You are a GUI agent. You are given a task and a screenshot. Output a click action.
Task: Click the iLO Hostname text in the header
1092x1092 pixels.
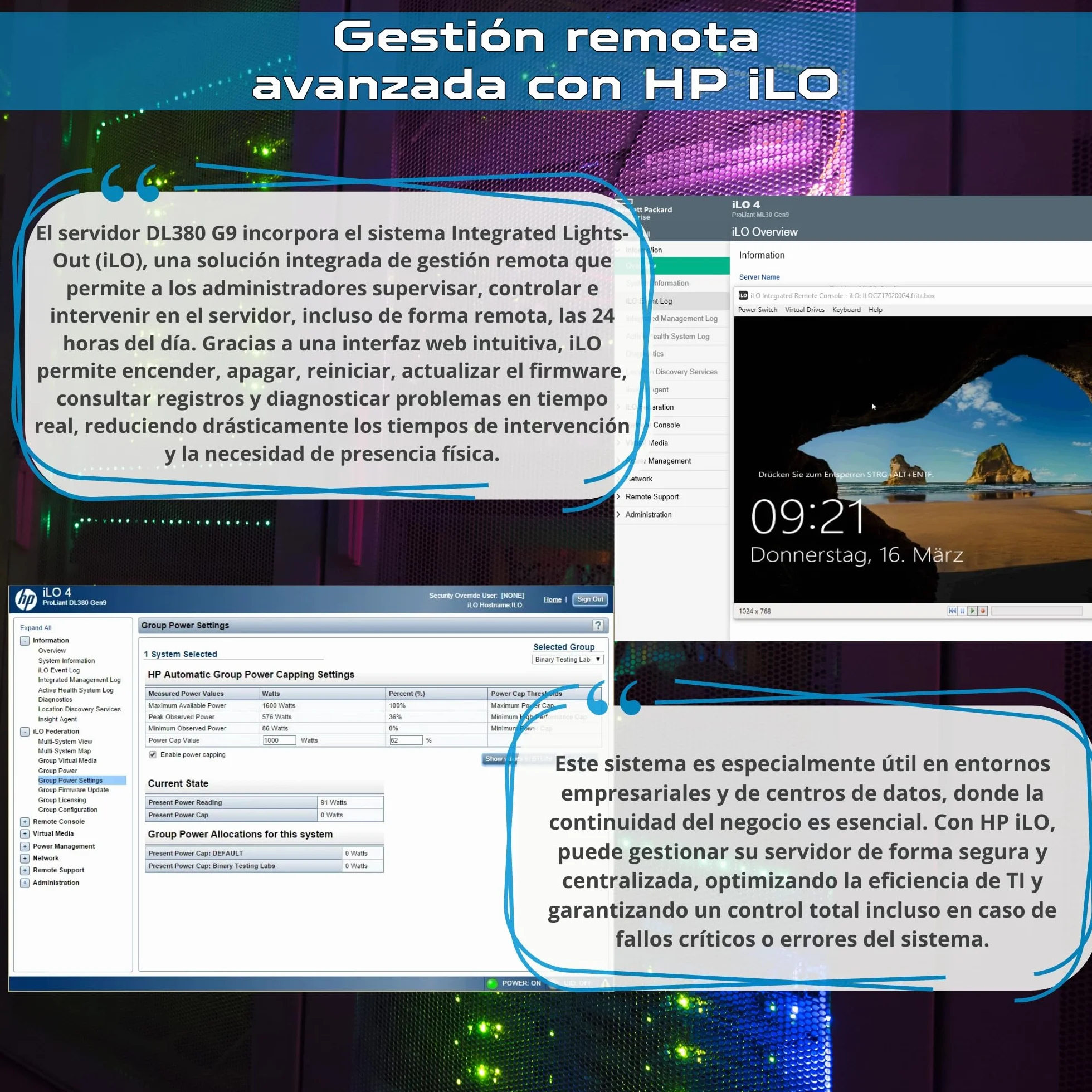click(495, 606)
